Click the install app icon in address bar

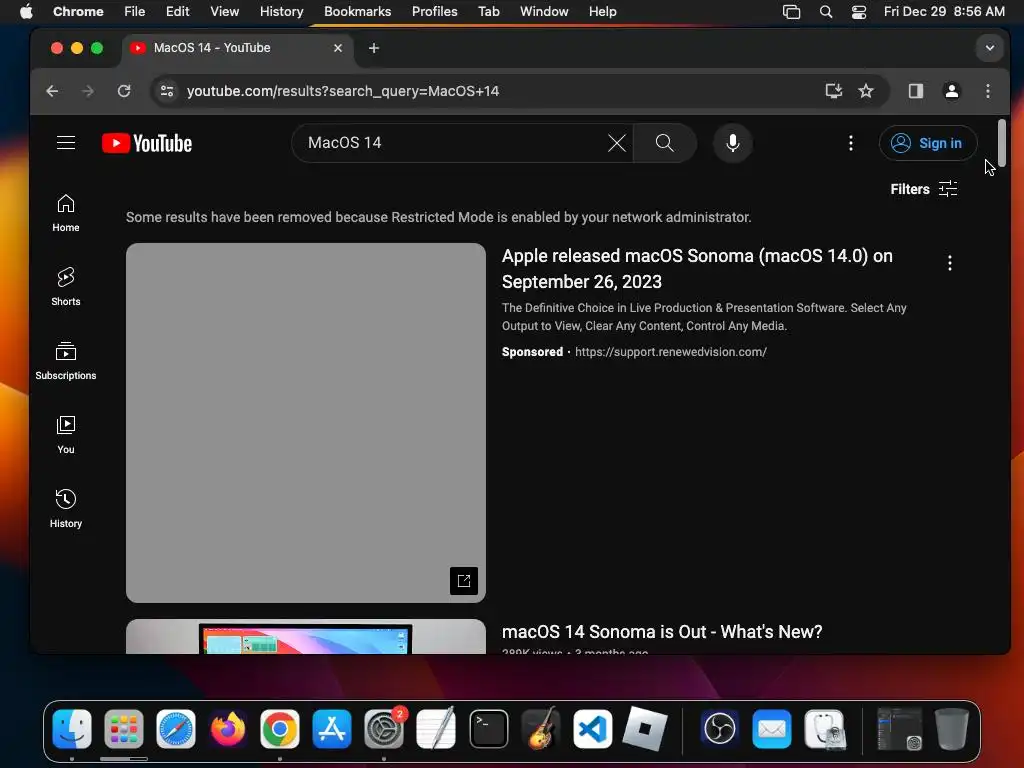point(833,91)
